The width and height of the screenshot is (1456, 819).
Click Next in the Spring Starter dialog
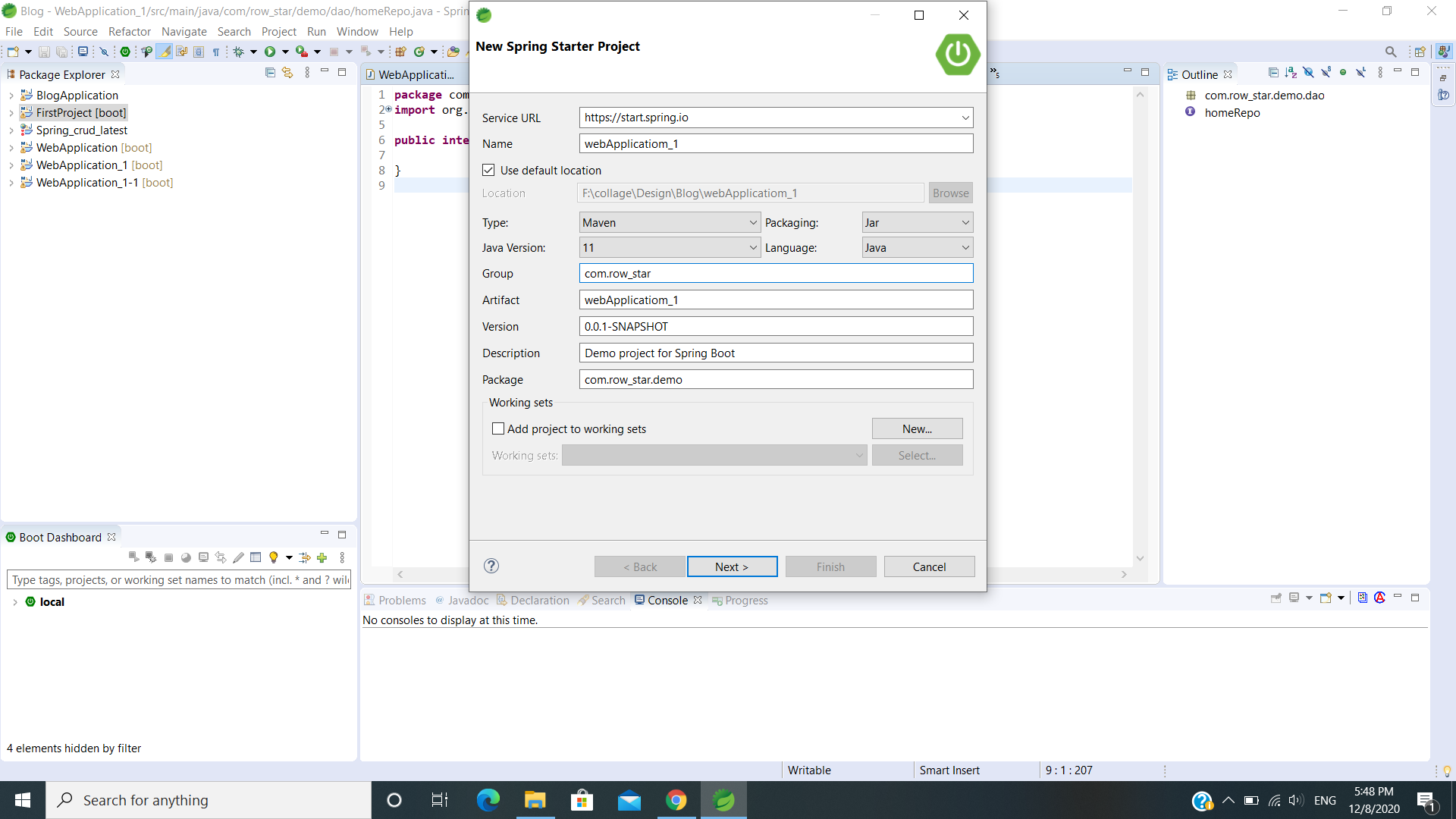tap(731, 566)
